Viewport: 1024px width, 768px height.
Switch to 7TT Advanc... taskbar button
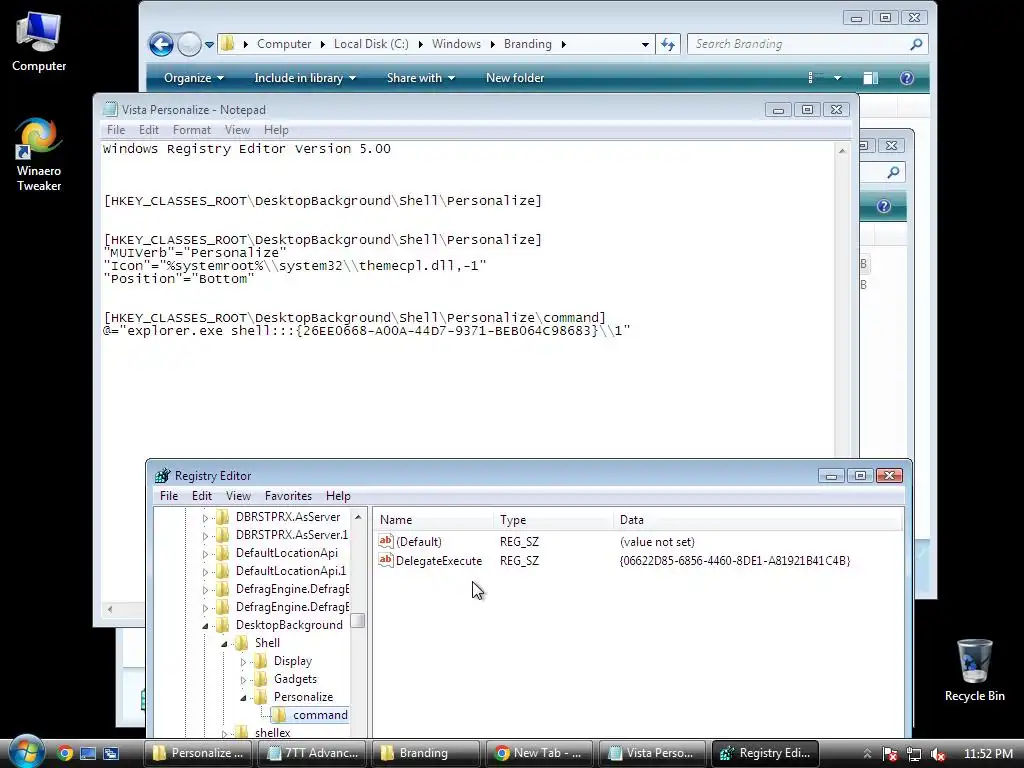click(313, 753)
